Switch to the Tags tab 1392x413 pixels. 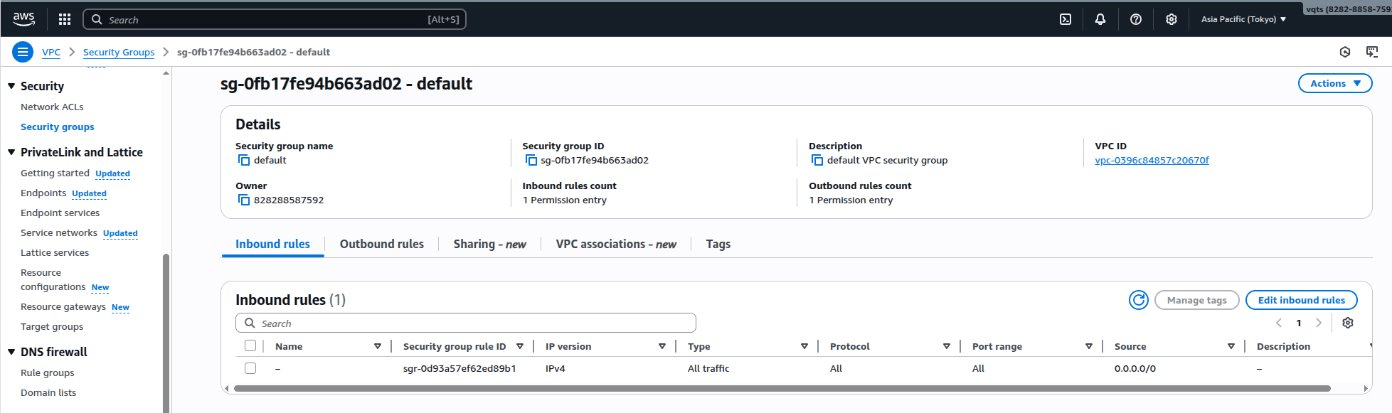pyautogui.click(x=717, y=244)
